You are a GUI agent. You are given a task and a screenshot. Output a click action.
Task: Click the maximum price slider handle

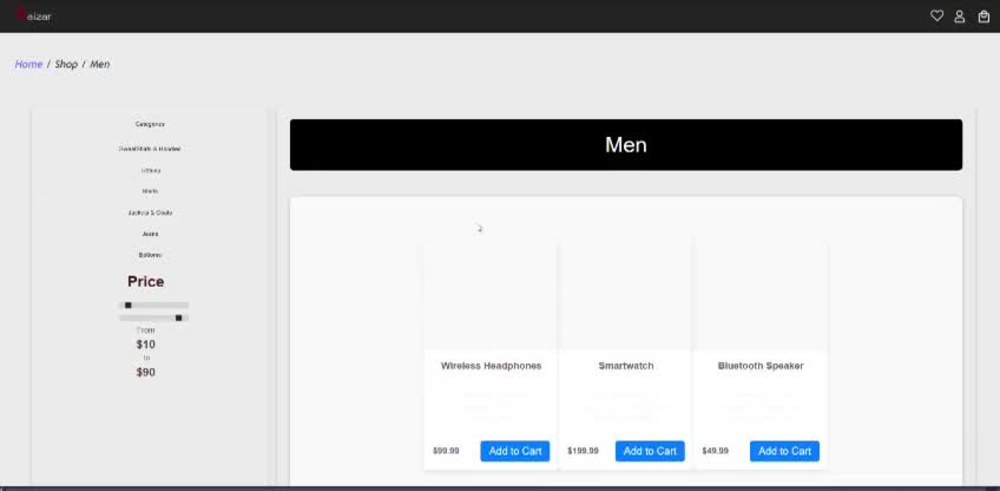pos(179,318)
